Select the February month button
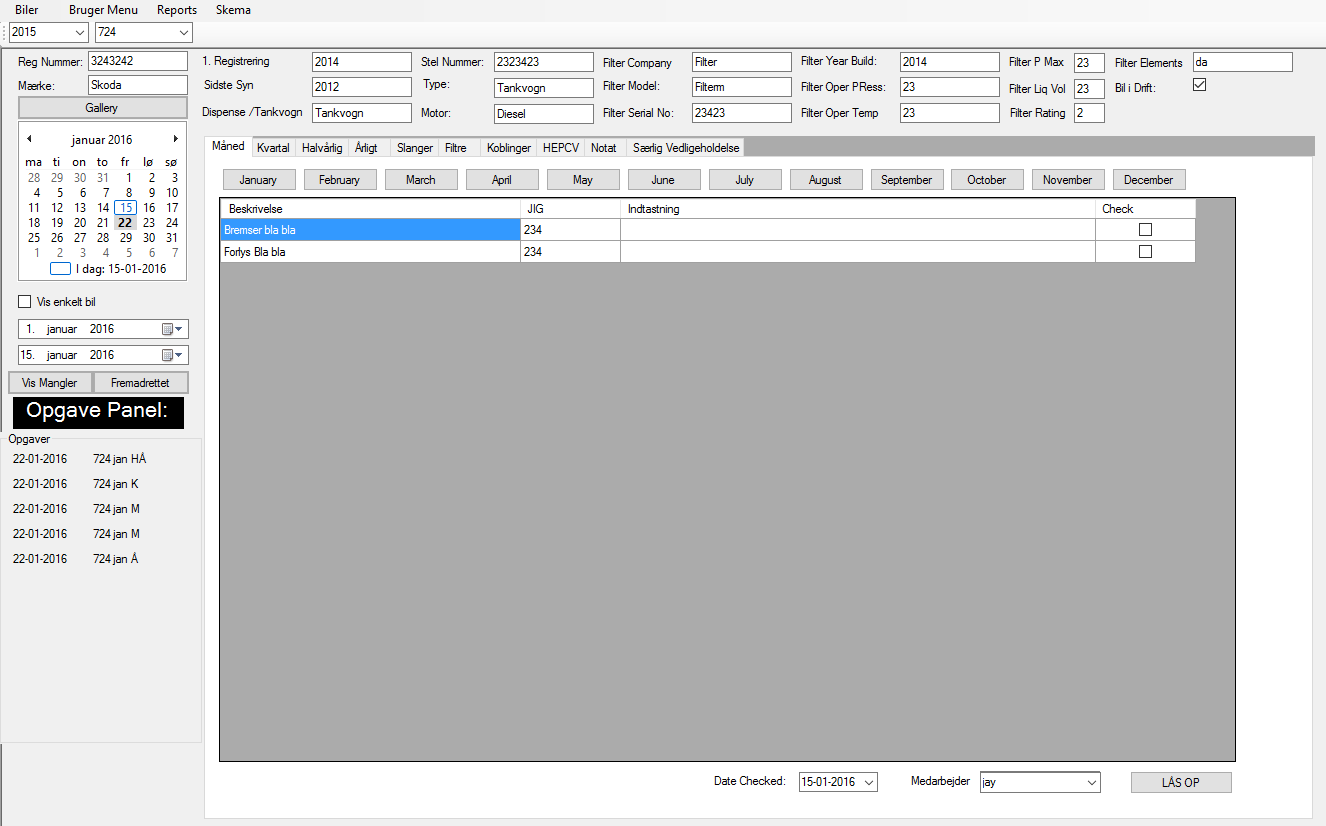Screen dimensions: 1326x826 click(340, 180)
